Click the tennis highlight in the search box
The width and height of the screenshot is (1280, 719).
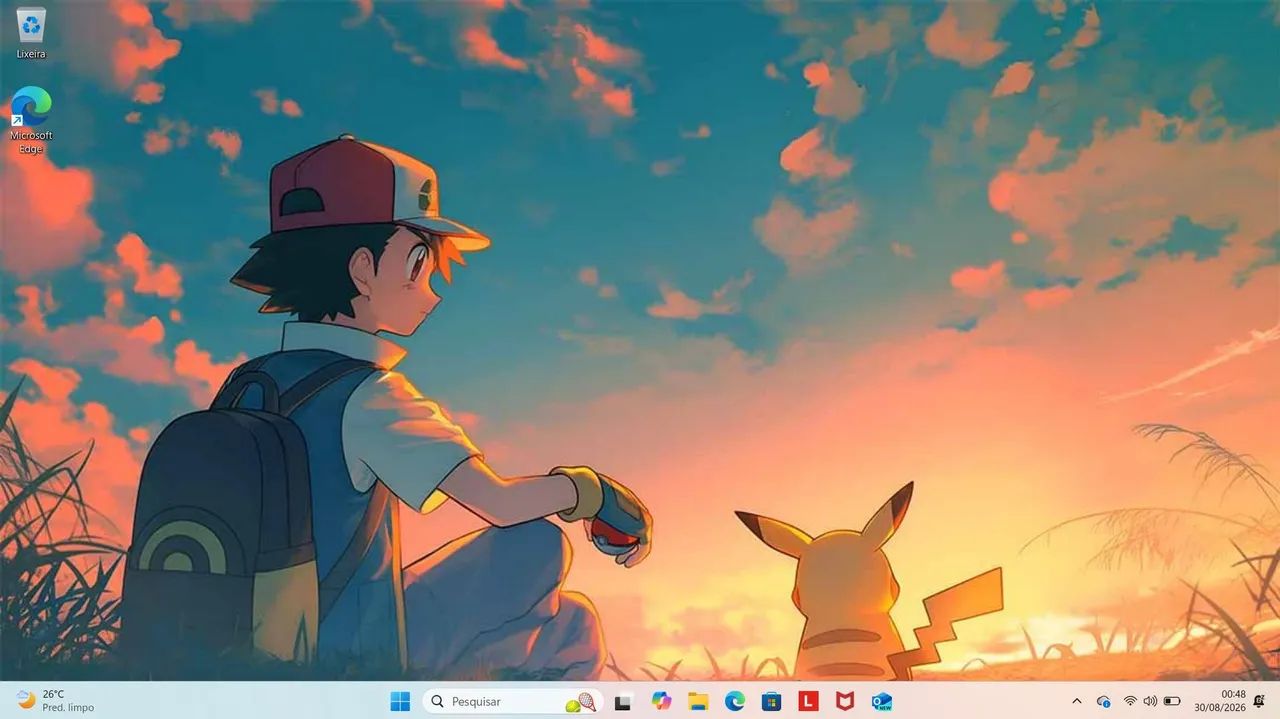(x=581, y=702)
